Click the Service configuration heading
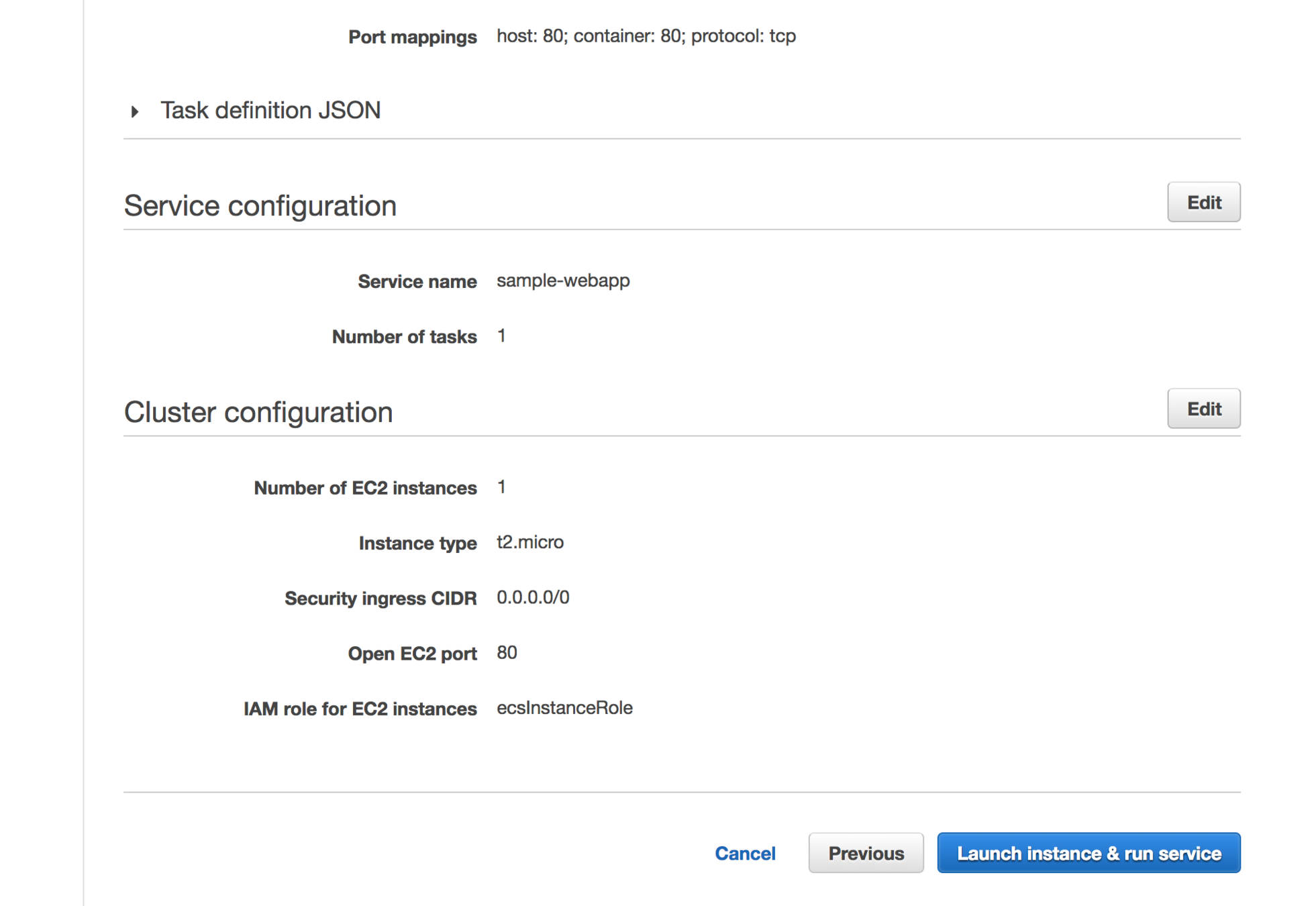1316x906 pixels. pyautogui.click(x=260, y=205)
